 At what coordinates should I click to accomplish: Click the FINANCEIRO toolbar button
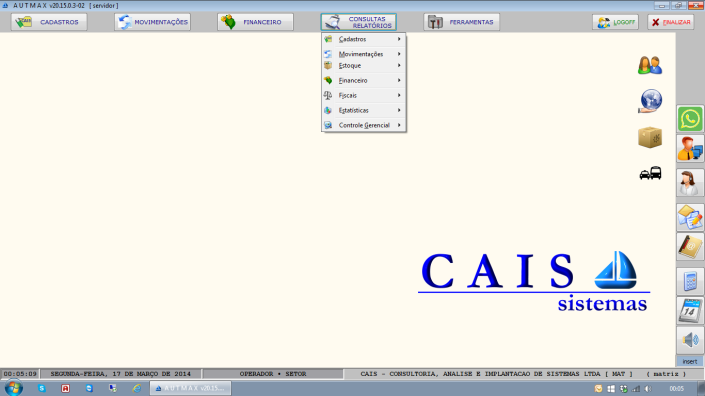tap(255, 22)
